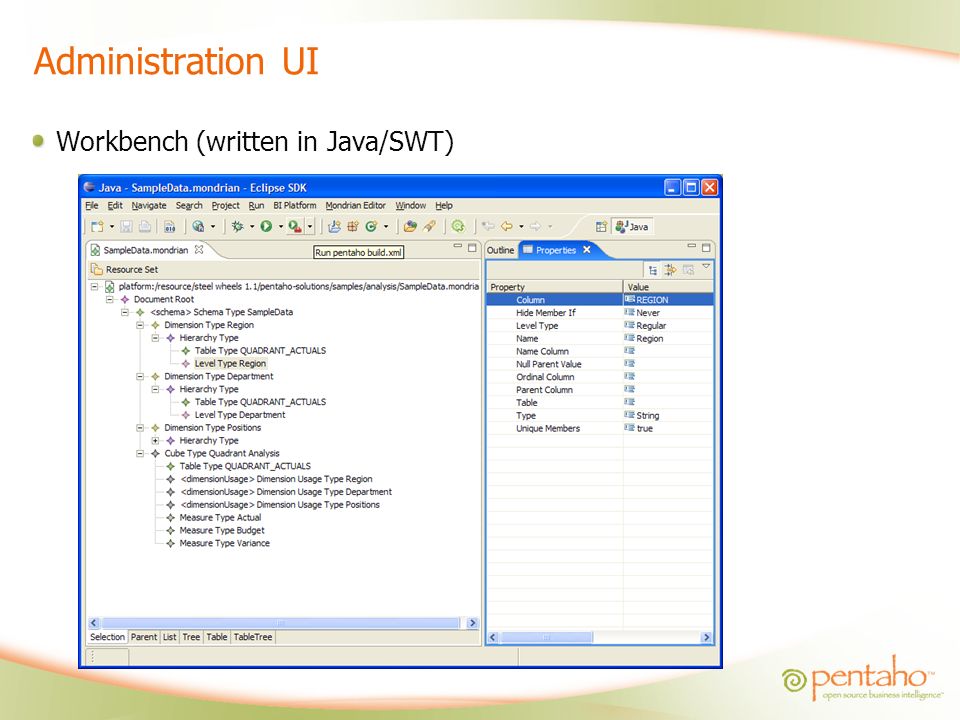Close the Properties view tab

[587, 250]
